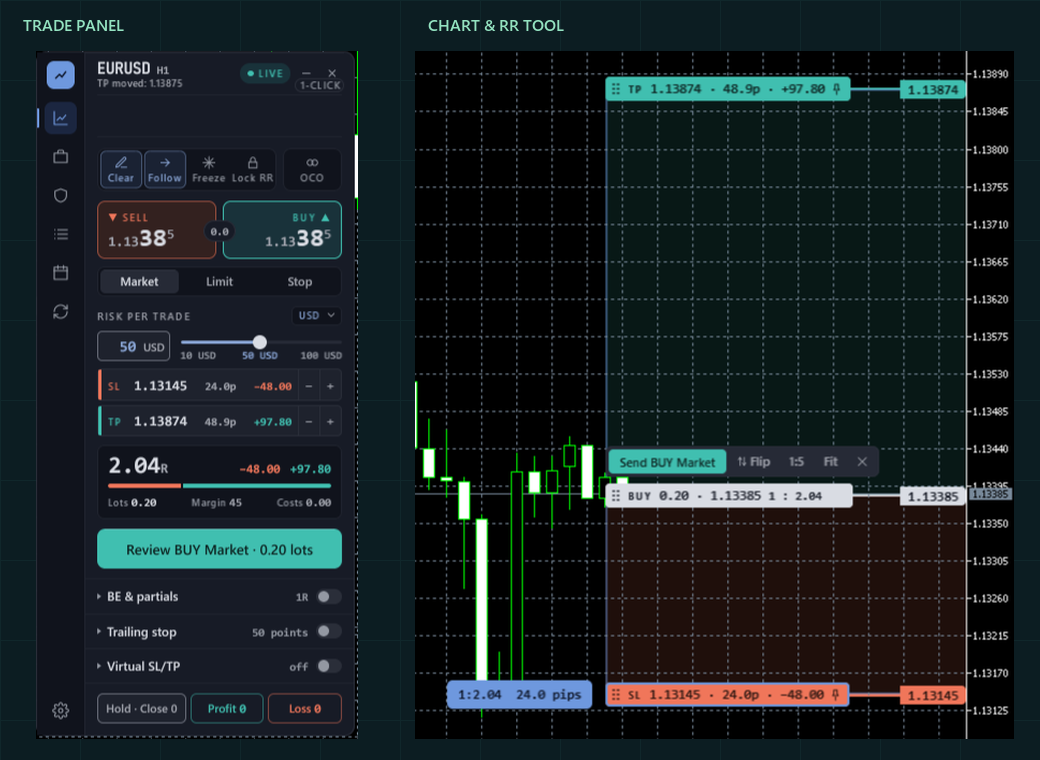Select the Limit order tab
Viewport: 1040px width, 760px height.
[x=220, y=282]
